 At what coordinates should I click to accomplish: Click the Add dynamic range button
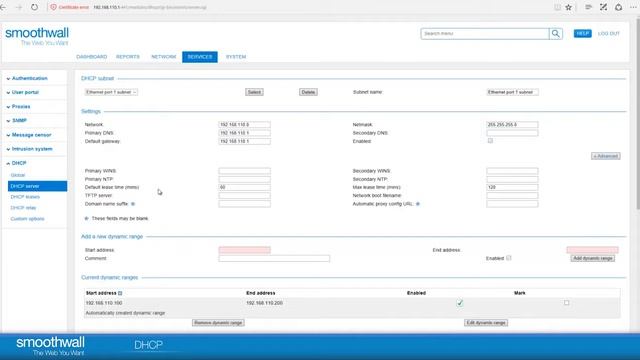point(592,258)
